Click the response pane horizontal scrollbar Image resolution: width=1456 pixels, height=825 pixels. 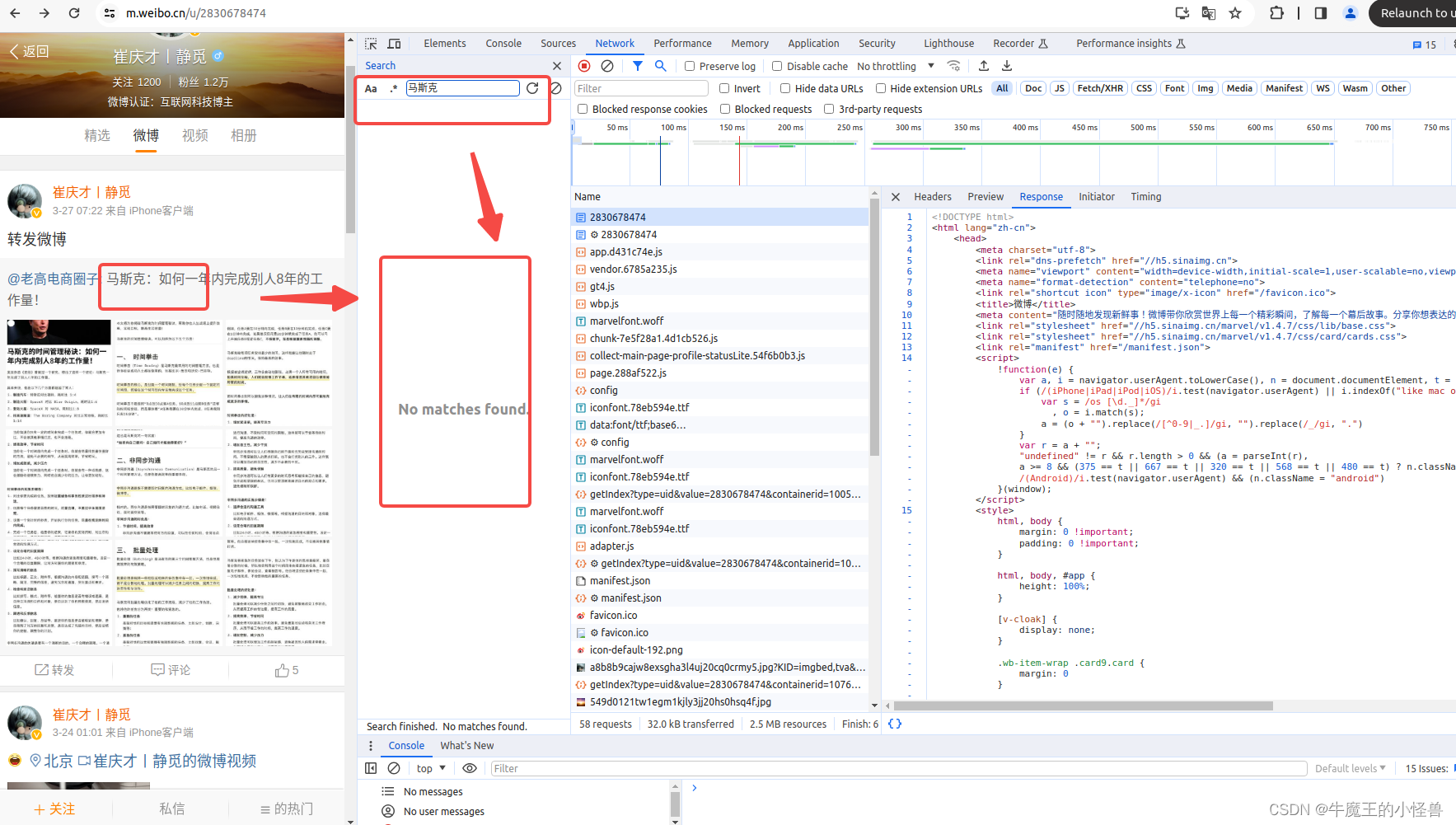(x=1084, y=705)
